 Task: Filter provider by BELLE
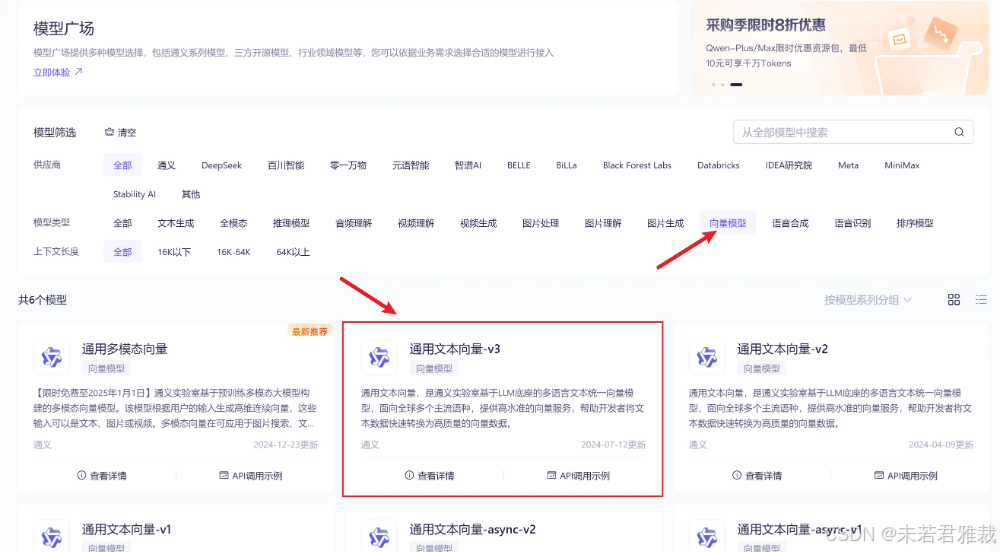click(x=519, y=165)
